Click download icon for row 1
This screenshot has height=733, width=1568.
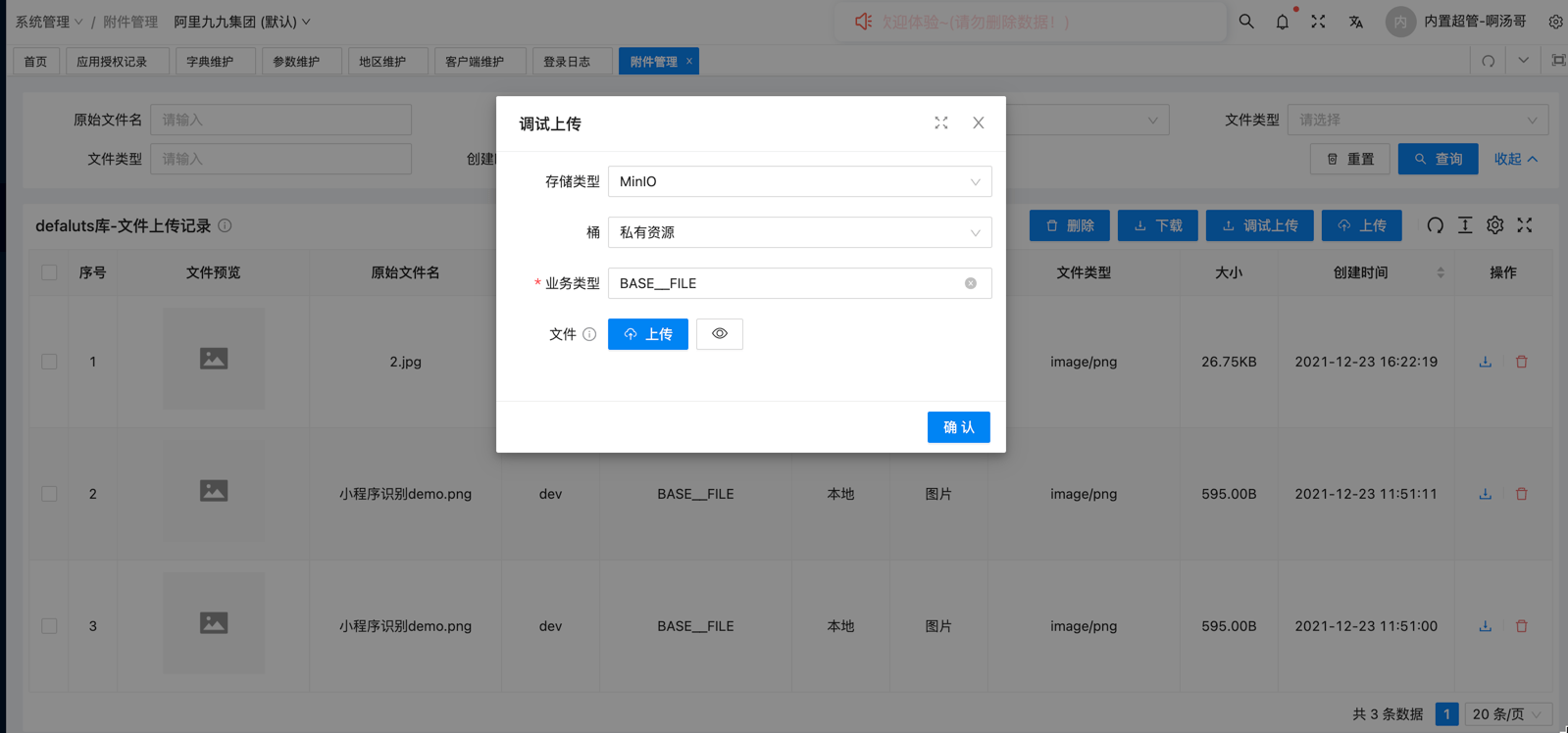(x=1485, y=362)
